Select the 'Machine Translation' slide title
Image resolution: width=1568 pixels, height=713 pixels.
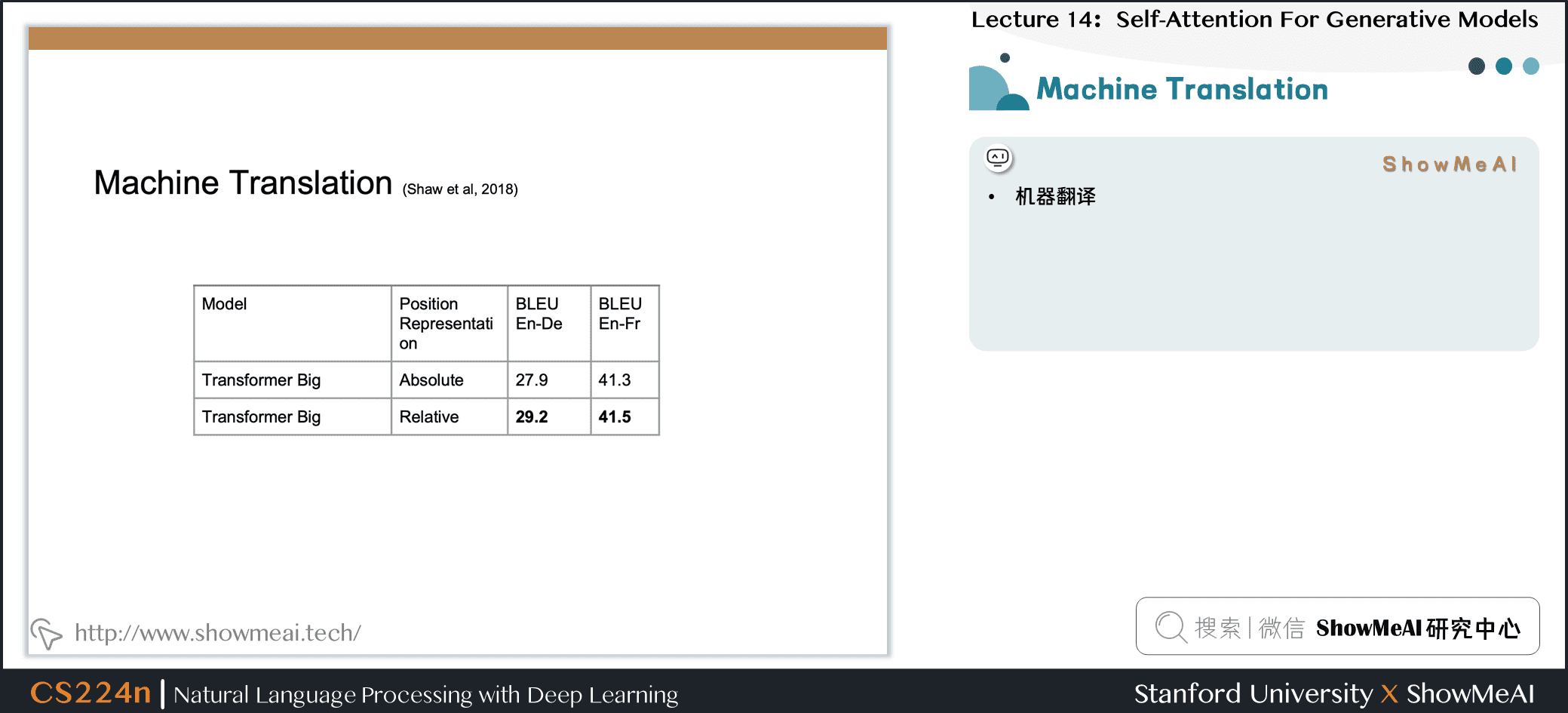243,183
